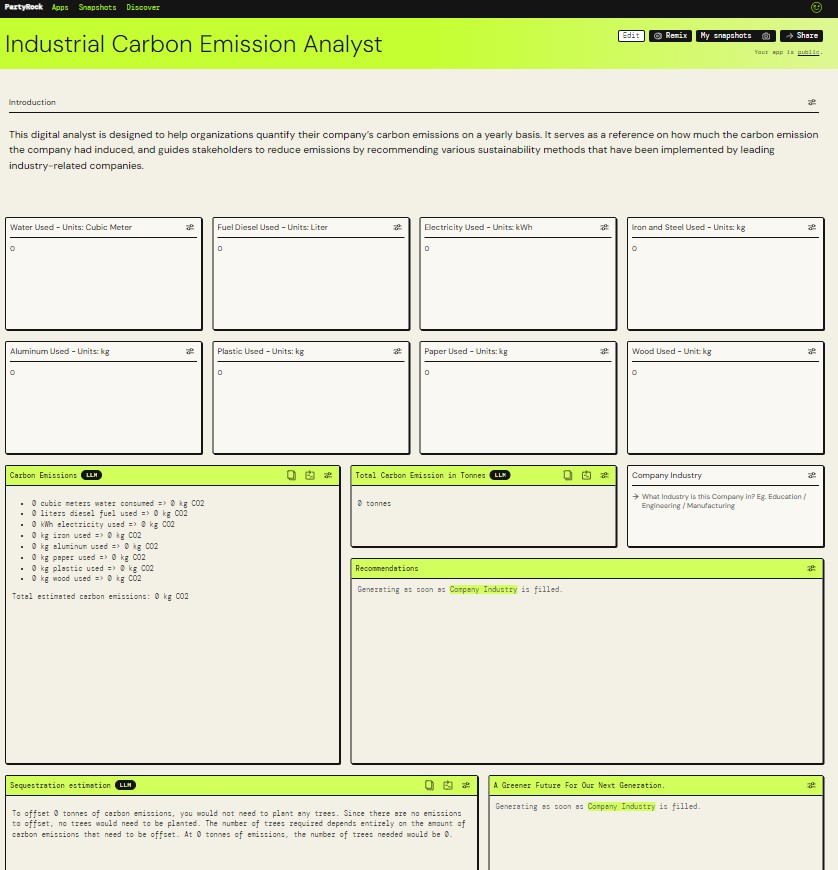The width and height of the screenshot is (838, 870).
Task: Click the camera icon beside My snapshots
Action: coord(765,35)
